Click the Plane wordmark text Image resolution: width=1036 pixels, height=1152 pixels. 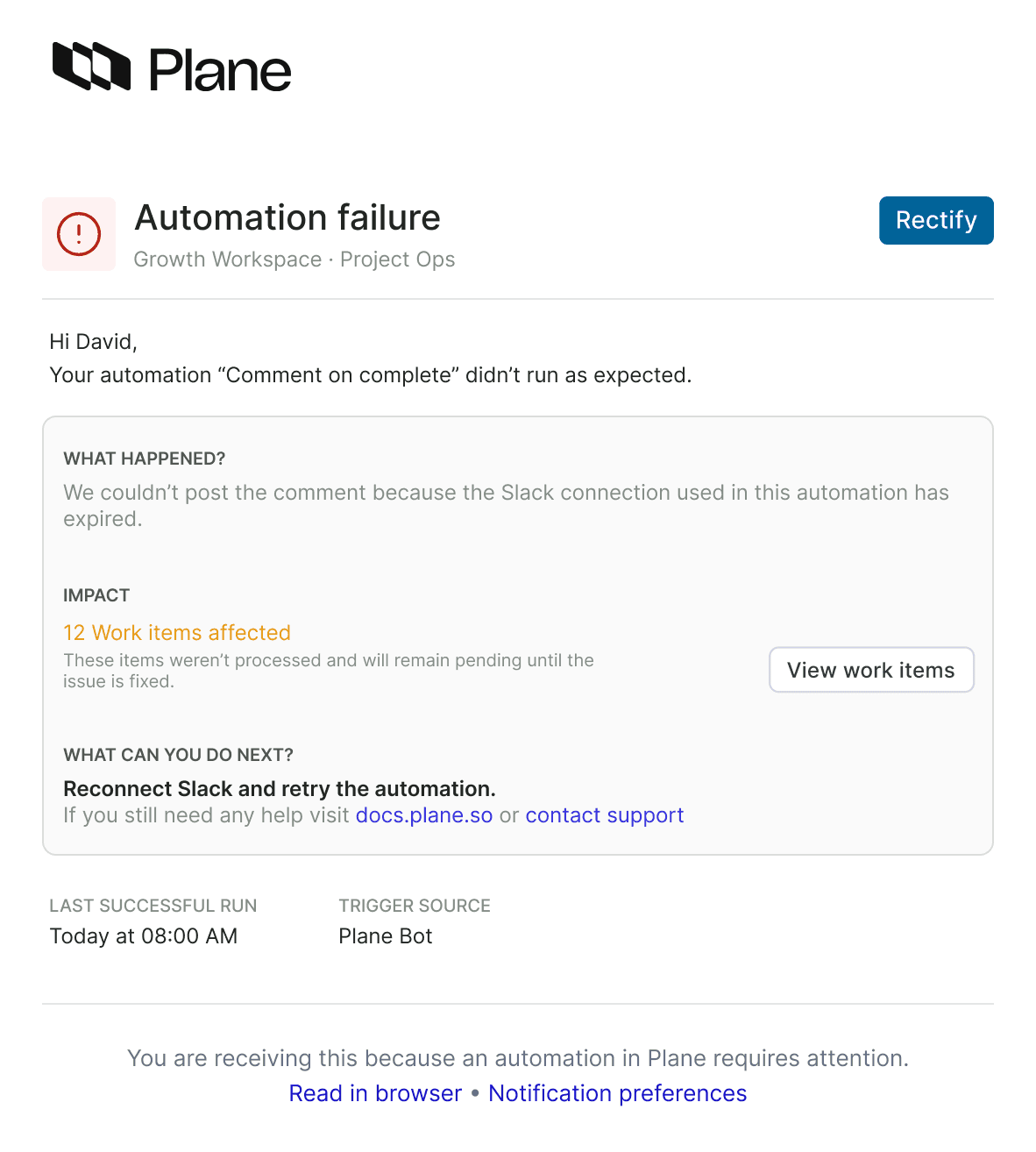point(220,70)
